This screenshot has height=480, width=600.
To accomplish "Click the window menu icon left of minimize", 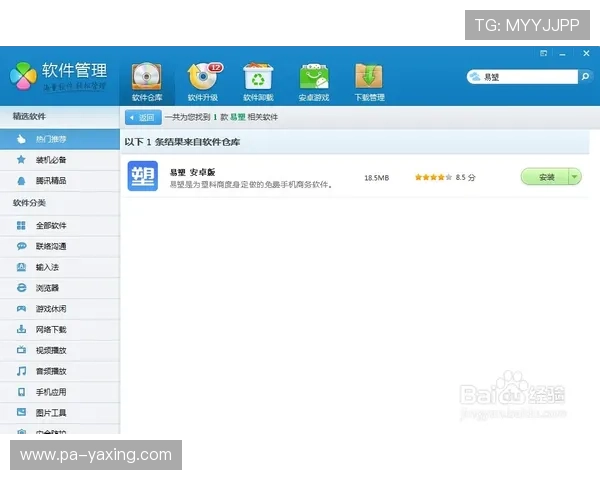I will pyautogui.click(x=543, y=54).
